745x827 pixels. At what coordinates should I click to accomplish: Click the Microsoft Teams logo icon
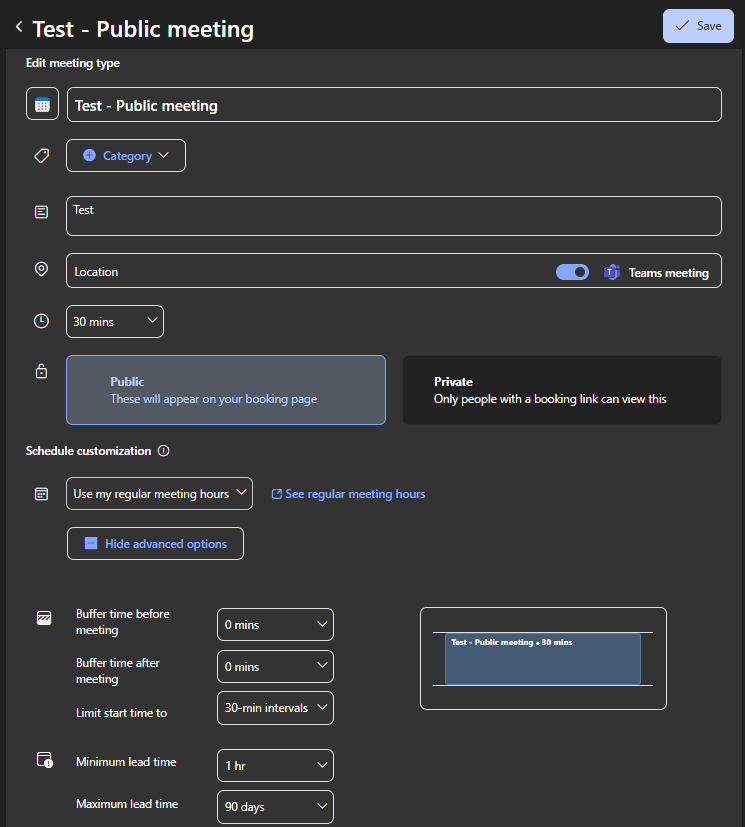point(612,272)
